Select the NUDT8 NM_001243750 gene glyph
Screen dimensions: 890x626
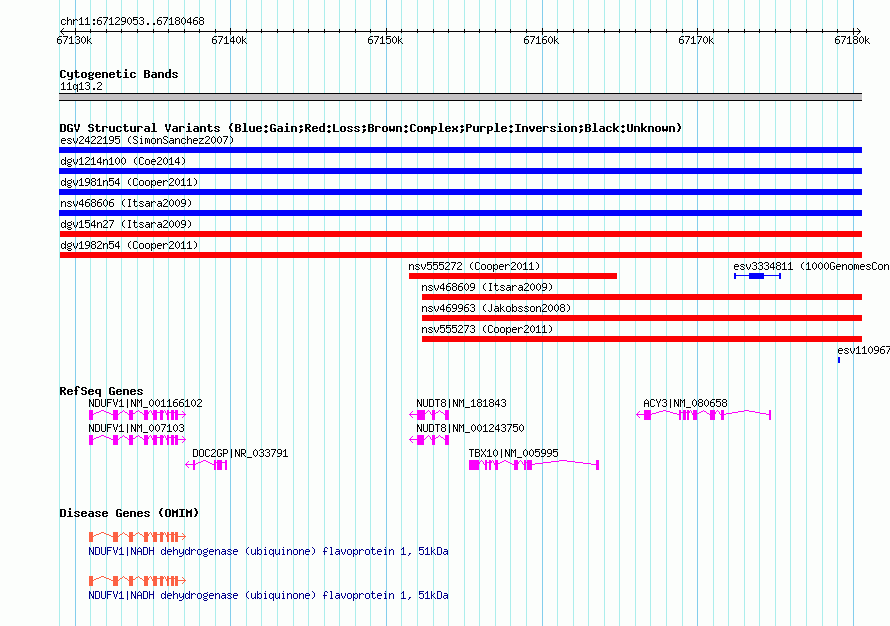tap(429, 440)
